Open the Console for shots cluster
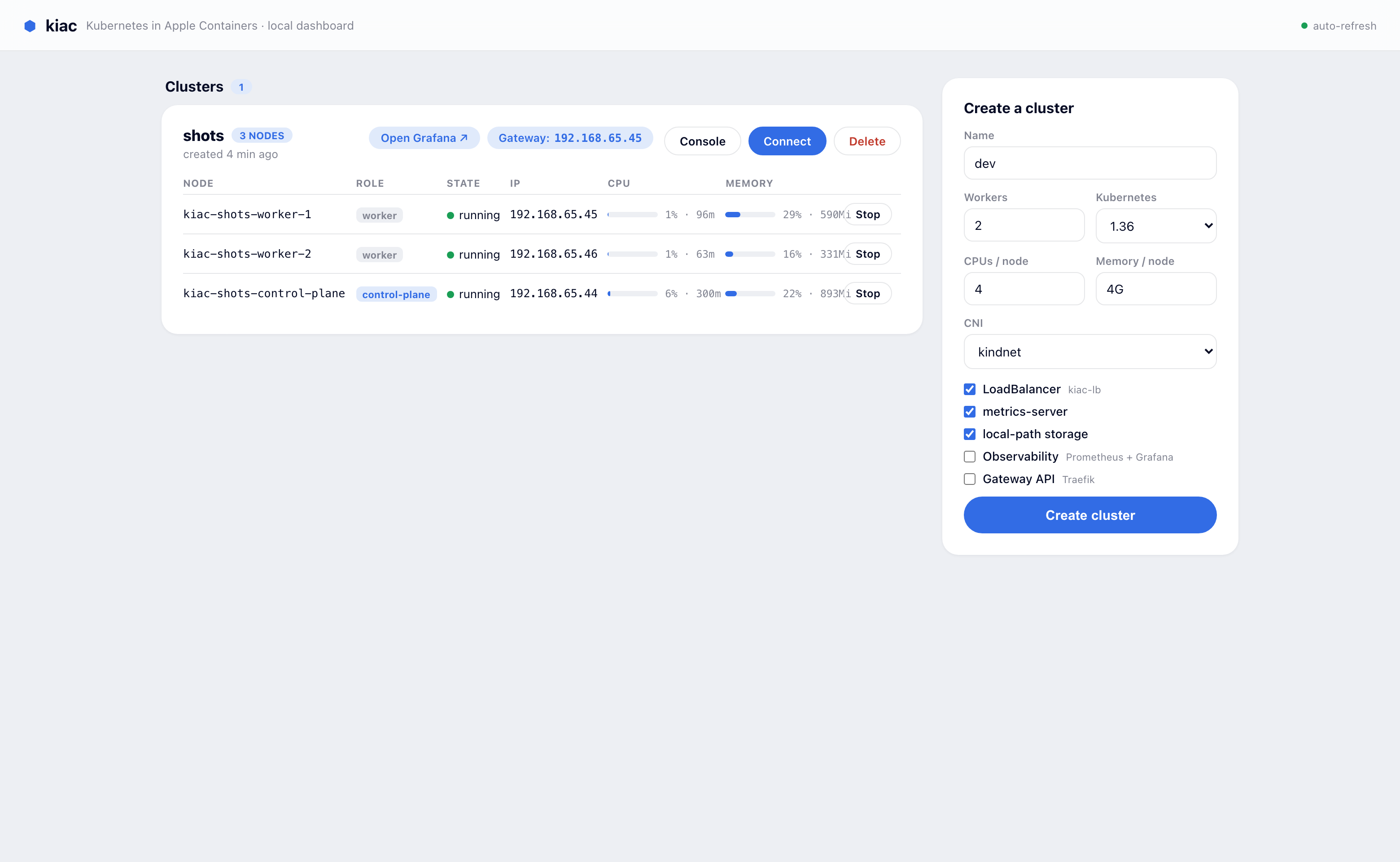The height and width of the screenshot is (862, 1400). pos(702,141)
